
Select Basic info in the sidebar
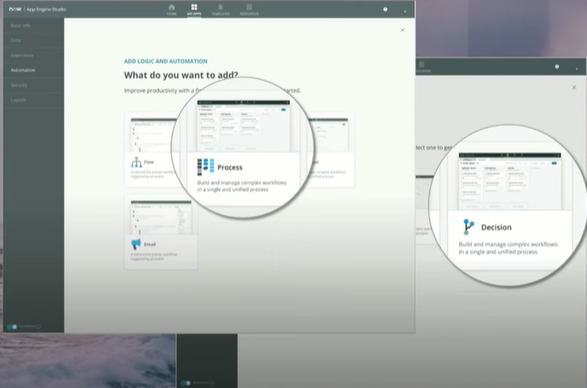pos(20,25)
